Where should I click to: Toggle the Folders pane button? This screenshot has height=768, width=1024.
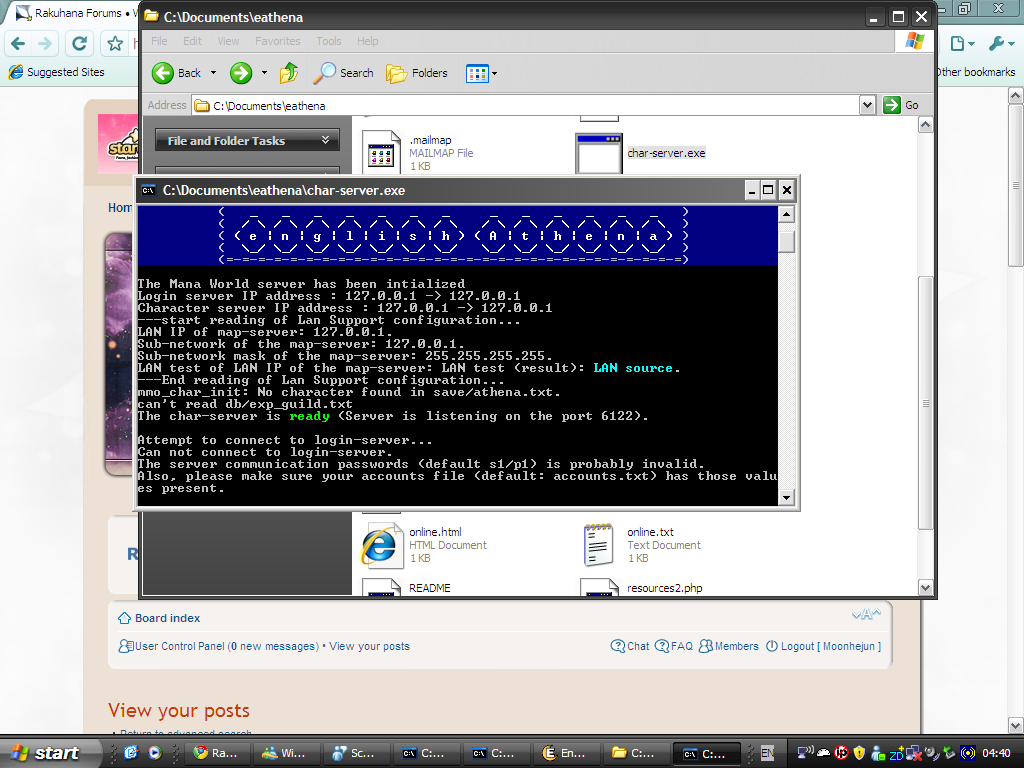pyautogui.click(x=417, y=73)
